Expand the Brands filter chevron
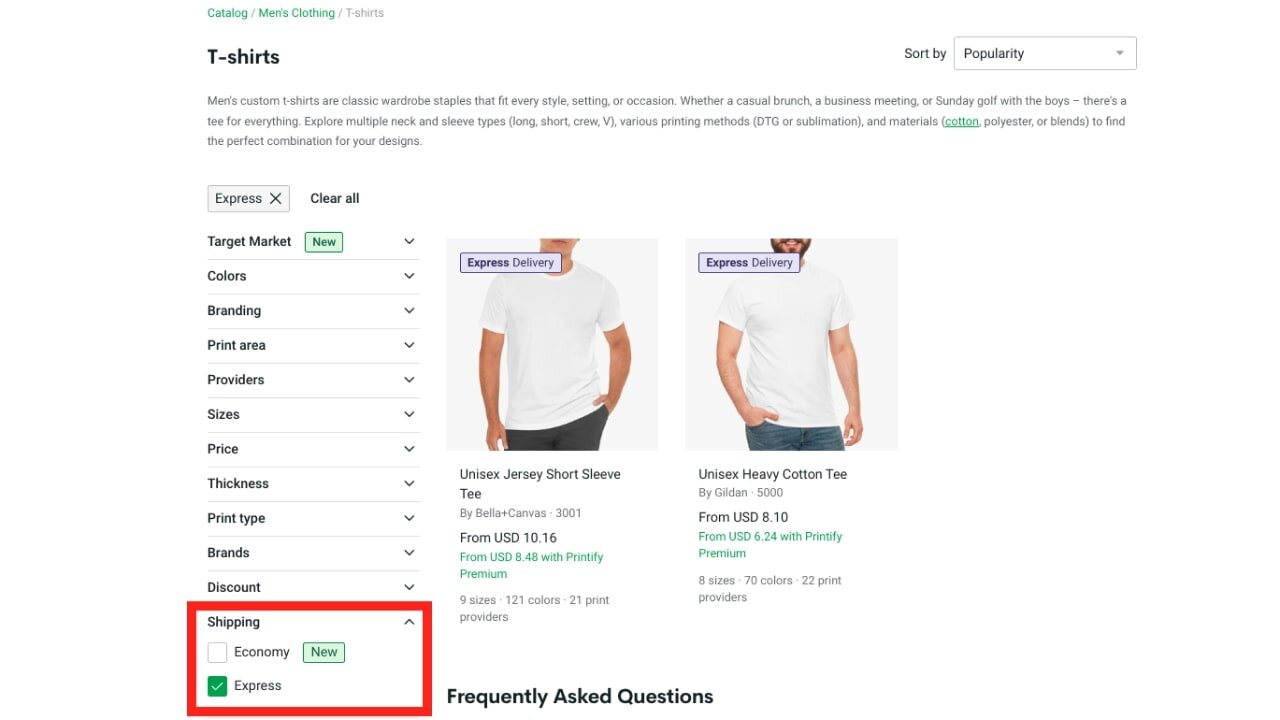This screenshot has width=1280, height=720. point(409,553)
